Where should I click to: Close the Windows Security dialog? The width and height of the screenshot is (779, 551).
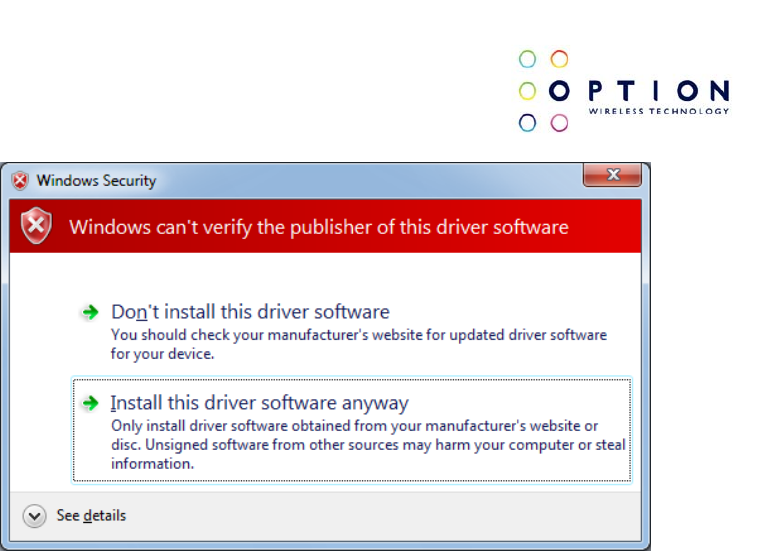click(612, 174)
